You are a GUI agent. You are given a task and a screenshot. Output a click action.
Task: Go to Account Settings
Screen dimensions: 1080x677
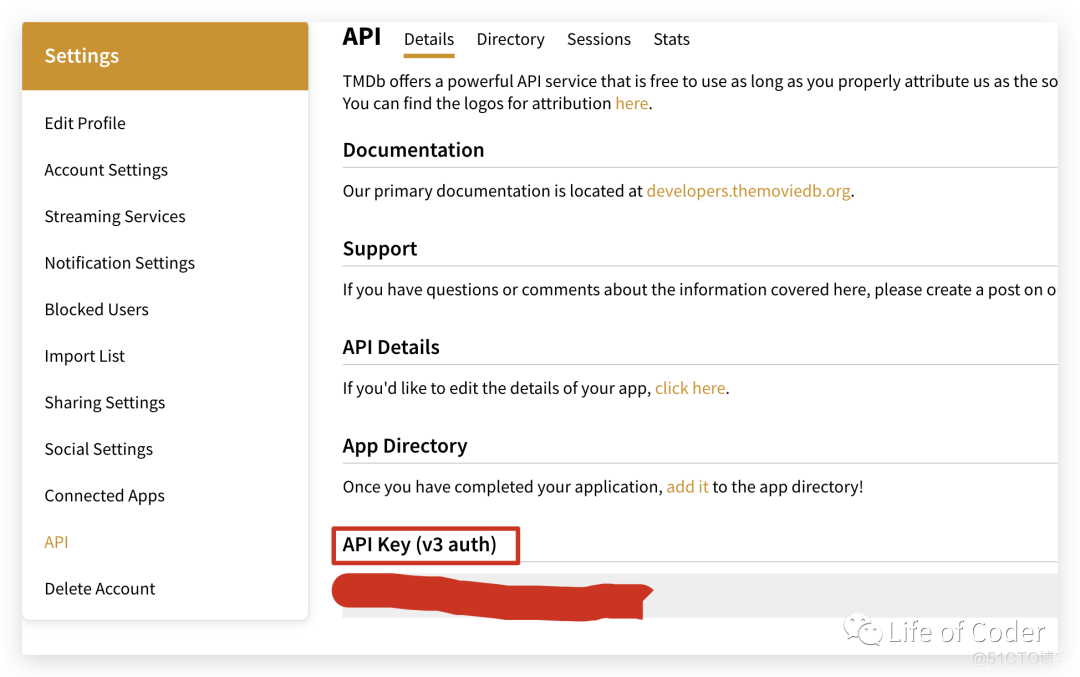pos(106,170)
